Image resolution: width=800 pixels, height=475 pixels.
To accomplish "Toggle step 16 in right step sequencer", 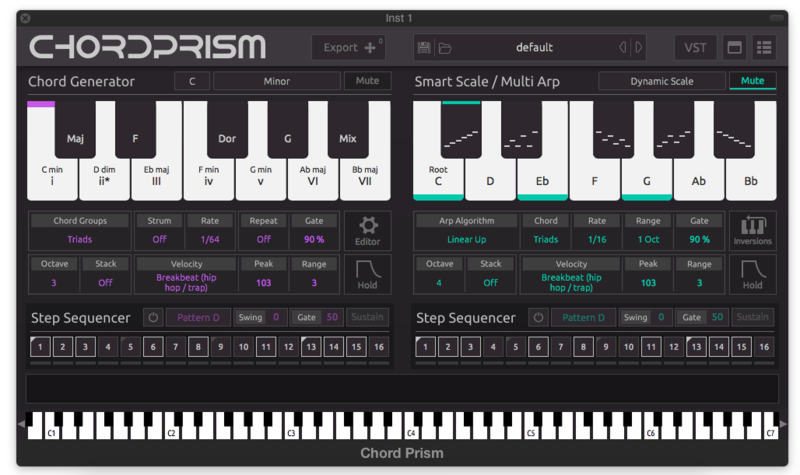I will (764, 347).
